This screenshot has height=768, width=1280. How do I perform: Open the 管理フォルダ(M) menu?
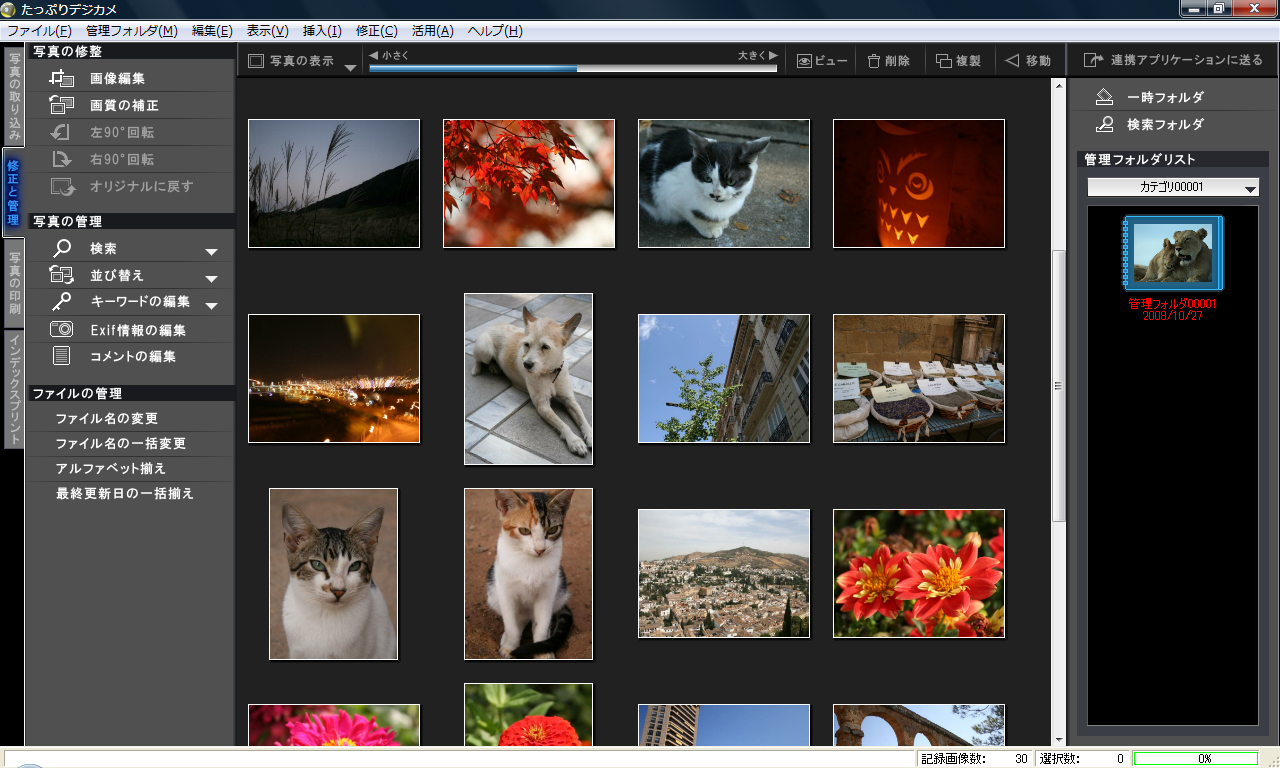(131, 31)
